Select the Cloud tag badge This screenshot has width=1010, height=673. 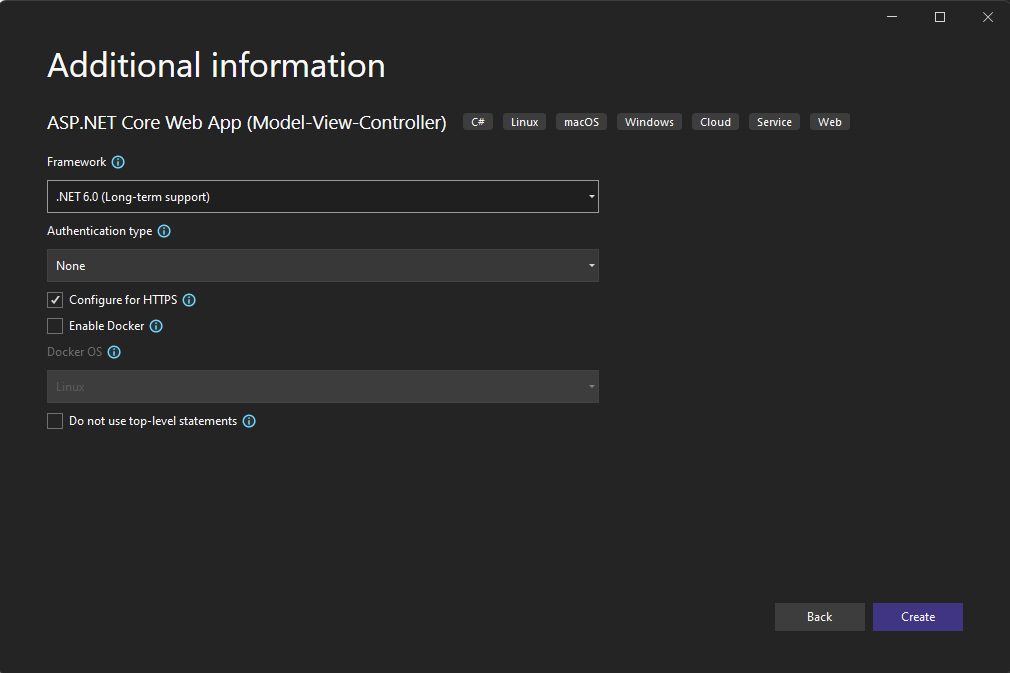(715, 121)
